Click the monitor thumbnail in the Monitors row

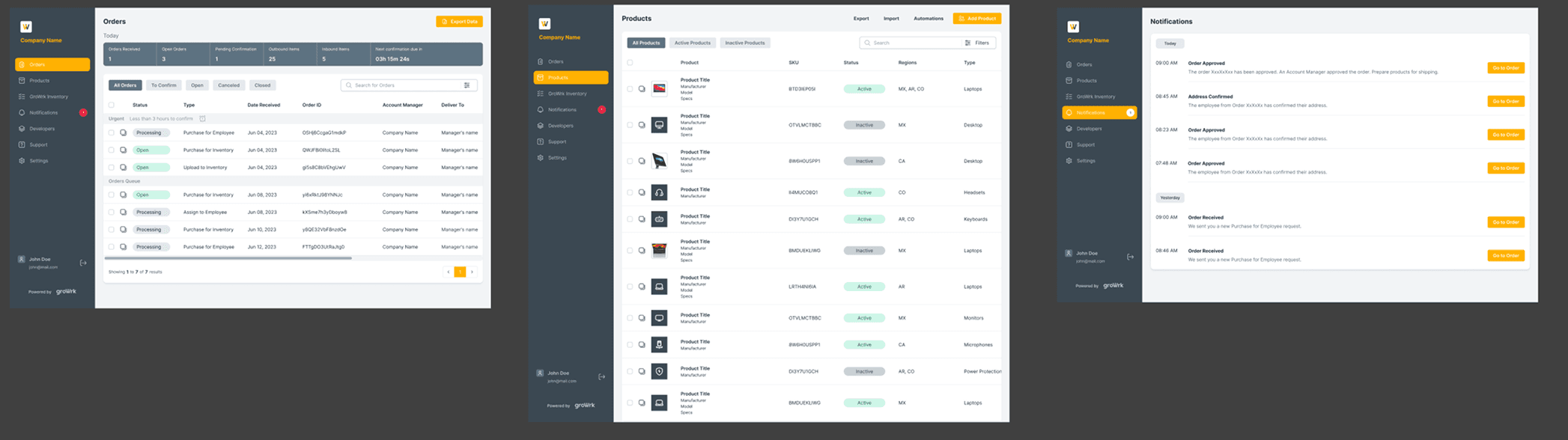click(659, 318)
